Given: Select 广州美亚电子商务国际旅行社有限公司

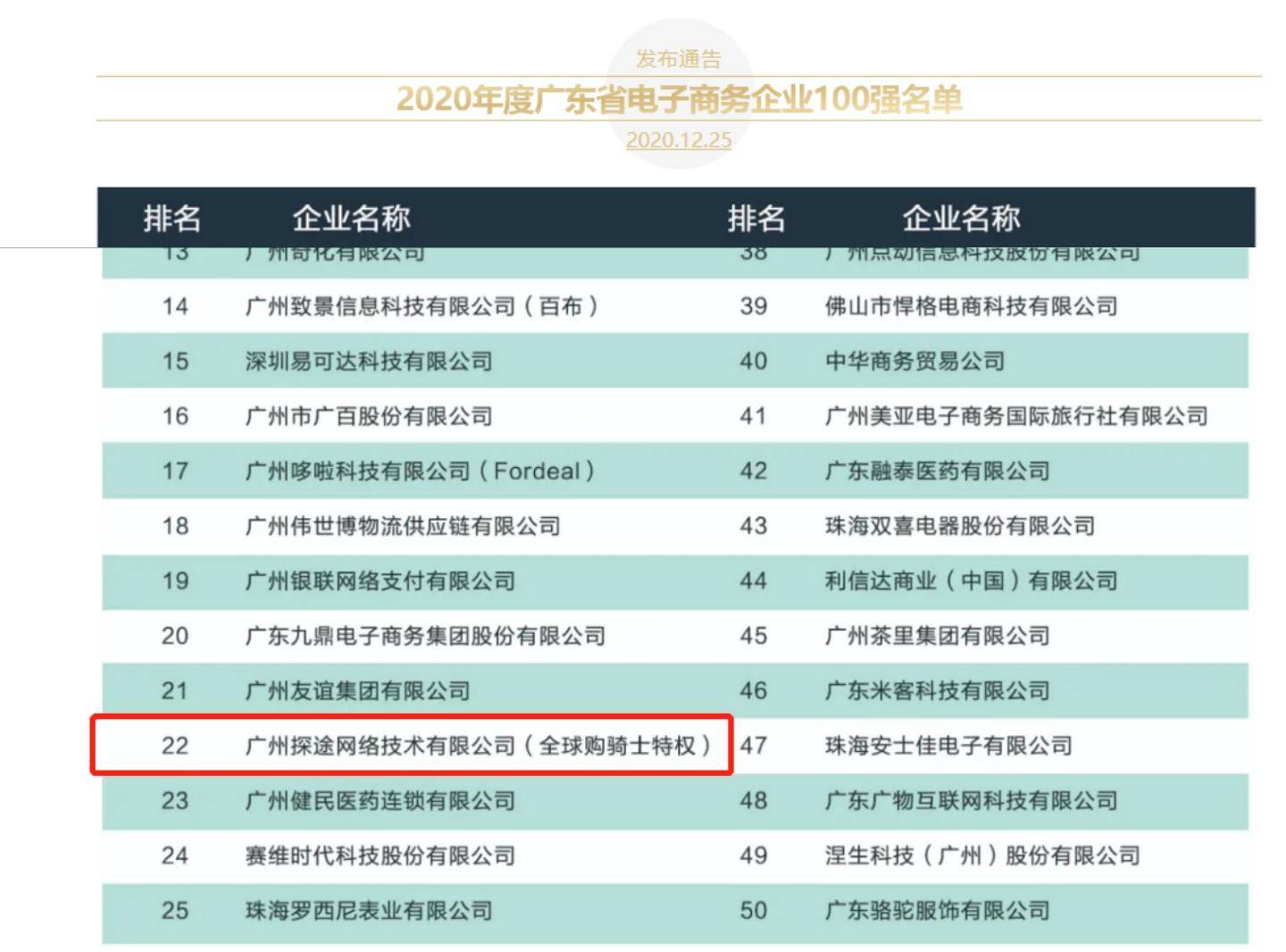Looking at the screenshot, I should (1016, 416).
